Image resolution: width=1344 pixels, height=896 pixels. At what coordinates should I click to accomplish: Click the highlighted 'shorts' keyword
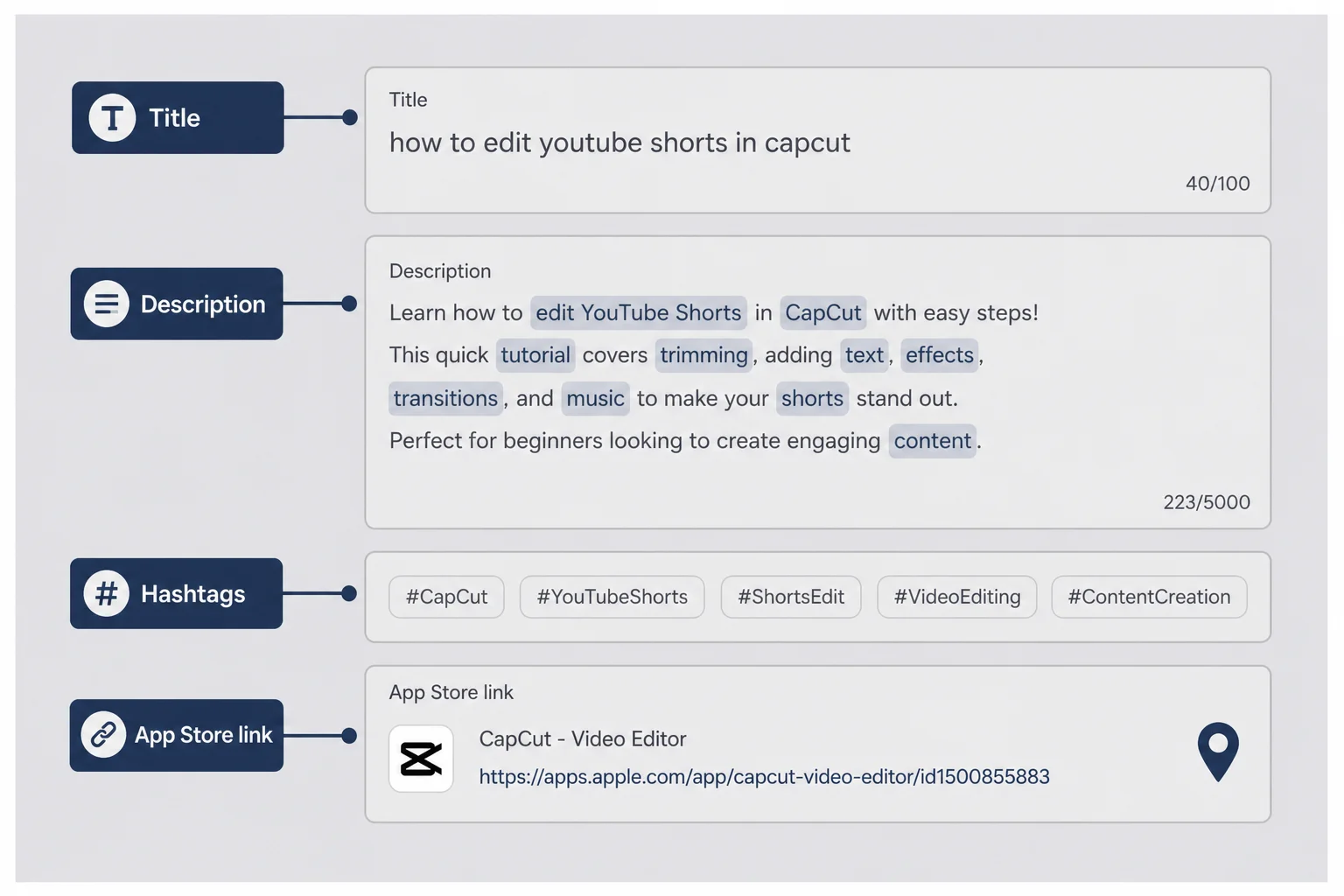812,398
